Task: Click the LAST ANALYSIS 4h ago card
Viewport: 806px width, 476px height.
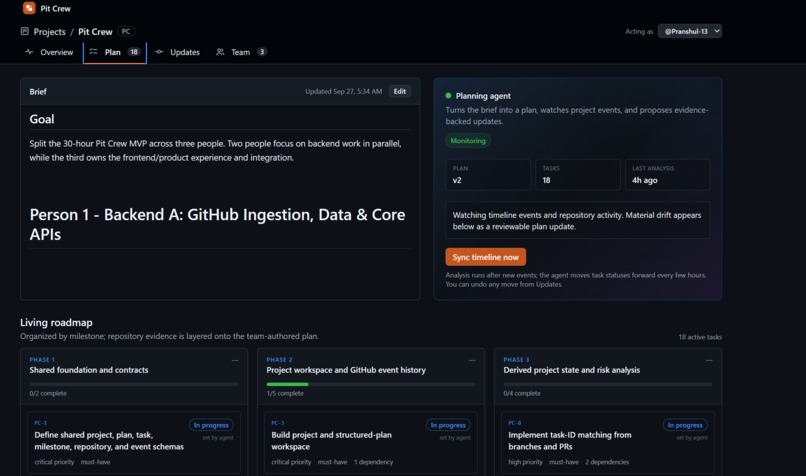Action: [667, 175]
